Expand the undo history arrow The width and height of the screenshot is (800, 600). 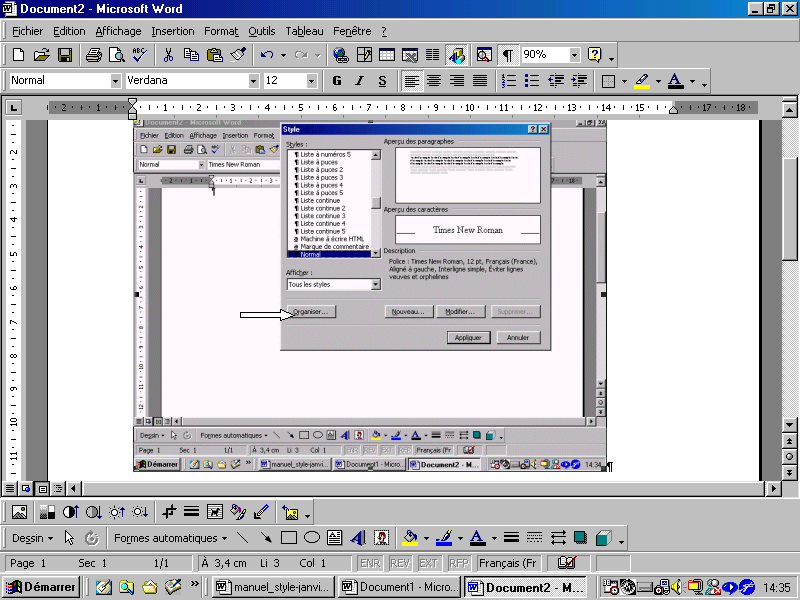pos(283,55)
